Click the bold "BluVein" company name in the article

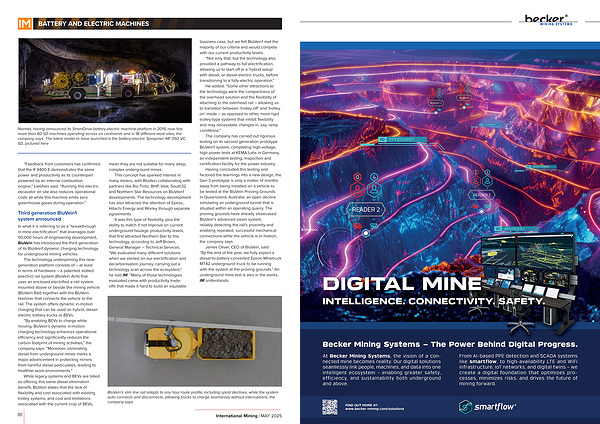(x=25, y=243)
